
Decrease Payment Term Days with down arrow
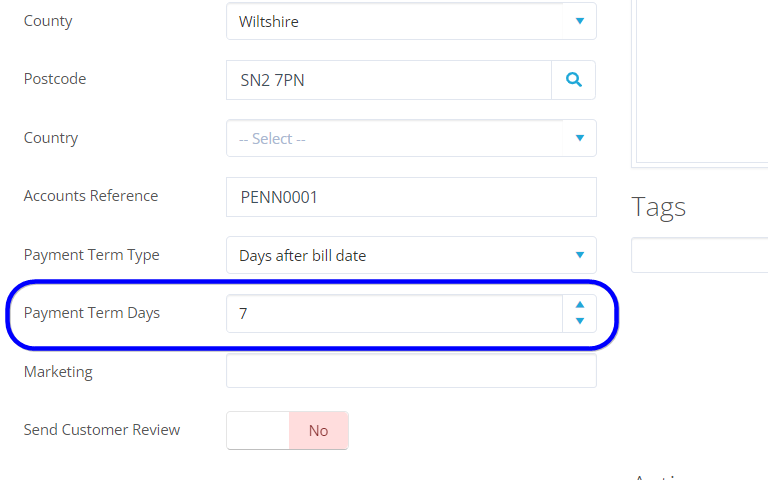pyautogui.click(x=580, y=321)
